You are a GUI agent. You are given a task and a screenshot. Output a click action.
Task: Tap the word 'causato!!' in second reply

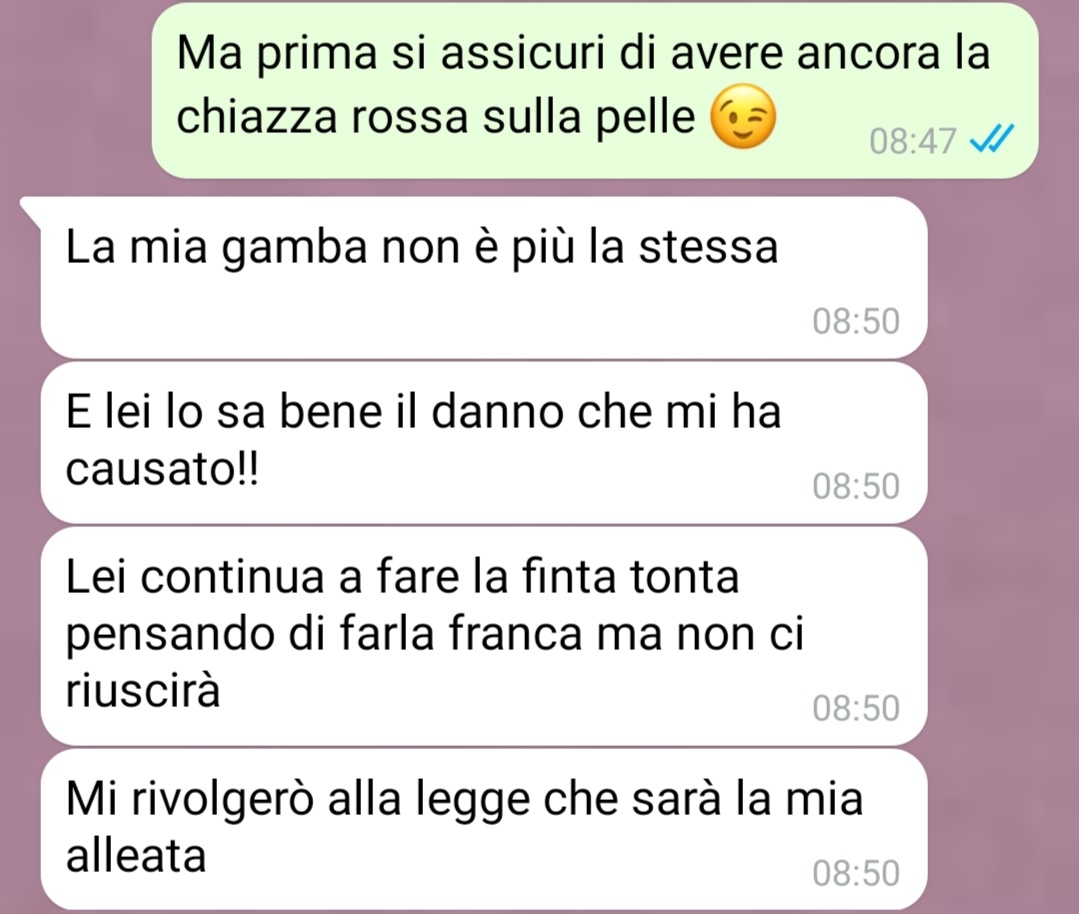[162, 470]
